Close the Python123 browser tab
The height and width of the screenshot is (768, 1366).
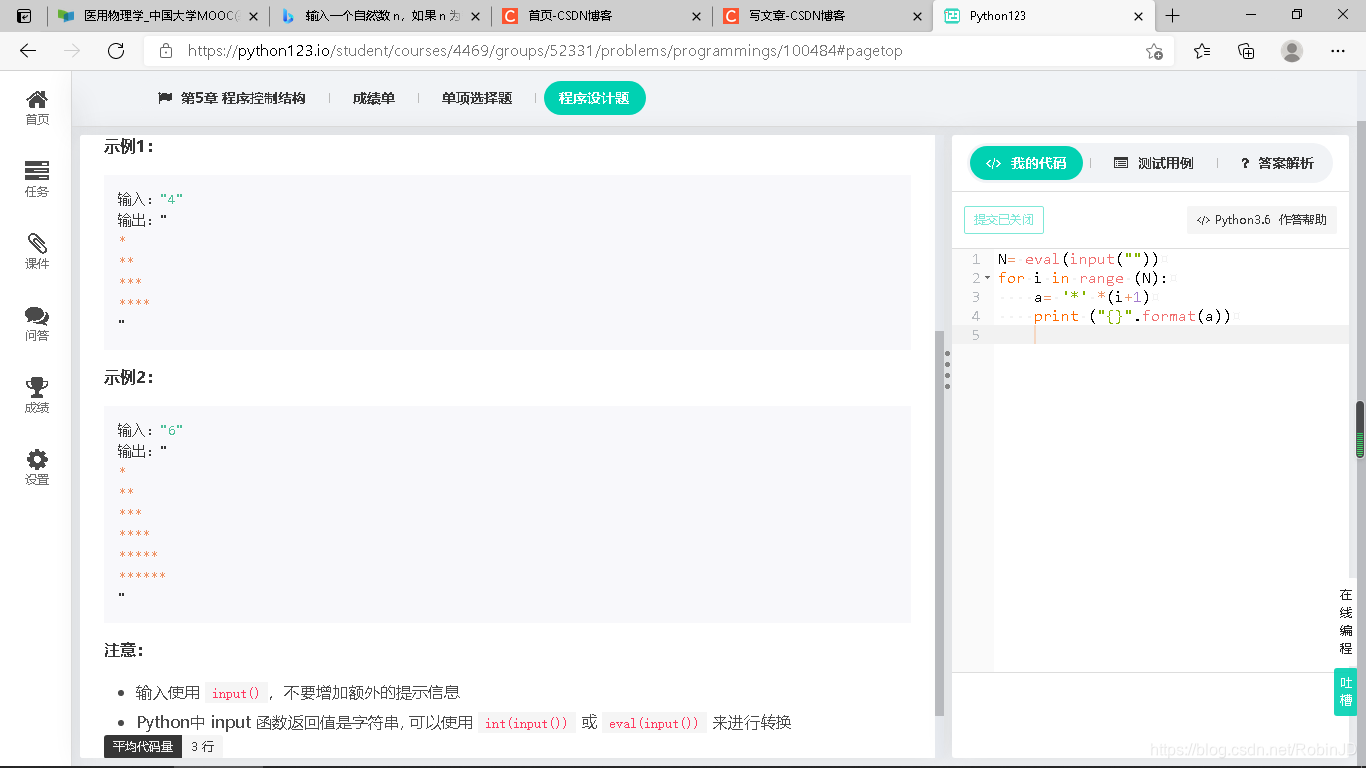(x=1138, y=16)
